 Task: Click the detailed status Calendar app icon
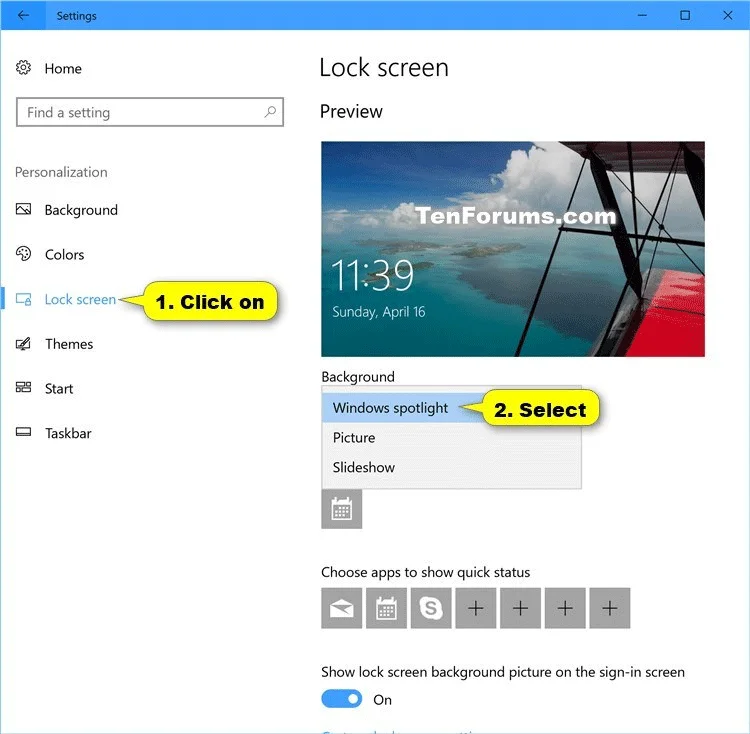click(342, 509)
